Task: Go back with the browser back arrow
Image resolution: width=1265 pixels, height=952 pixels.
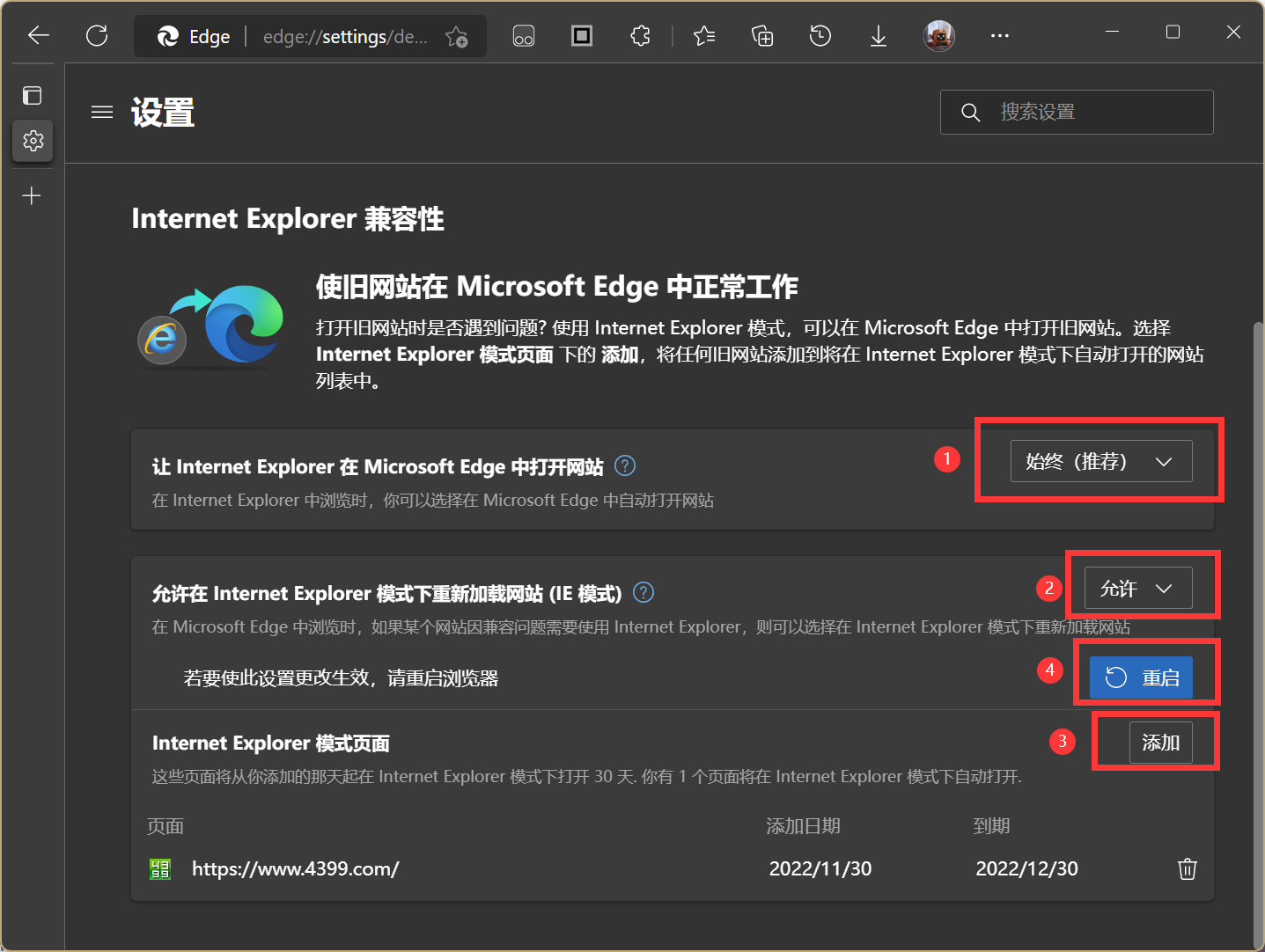Action: tap(39, 35)
